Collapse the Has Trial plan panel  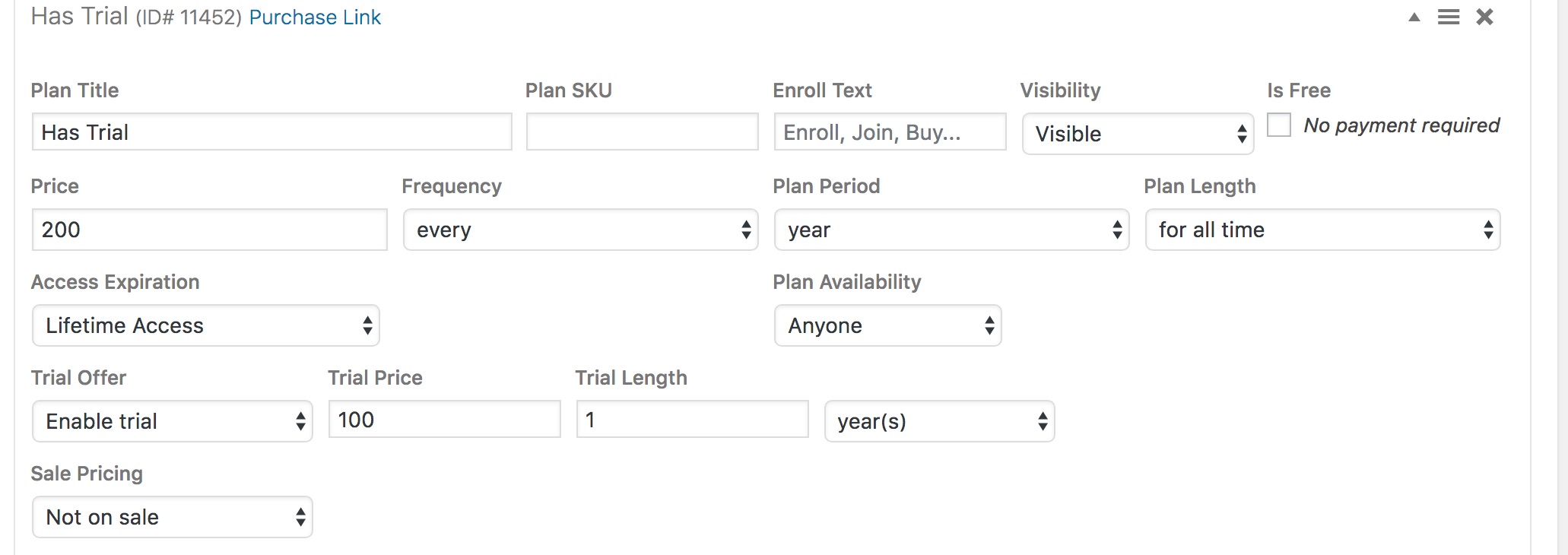coord(1415,16)
